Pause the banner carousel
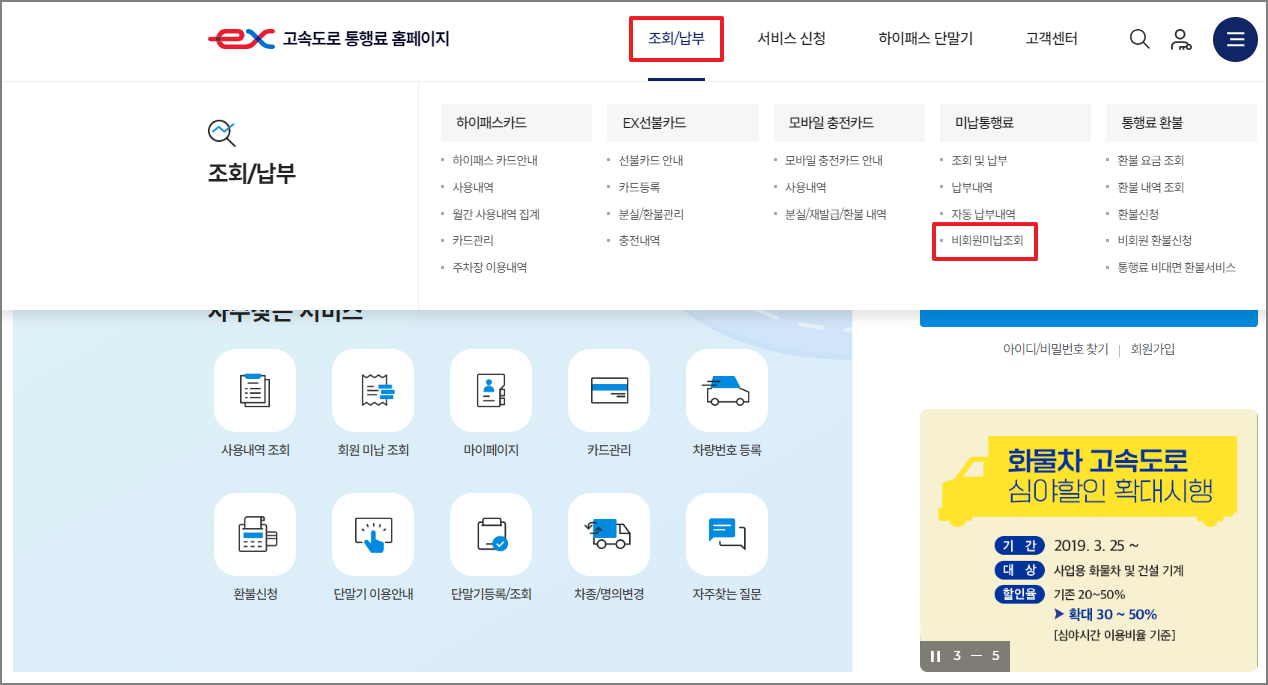The image size is (1268, 685). (936, 656)
